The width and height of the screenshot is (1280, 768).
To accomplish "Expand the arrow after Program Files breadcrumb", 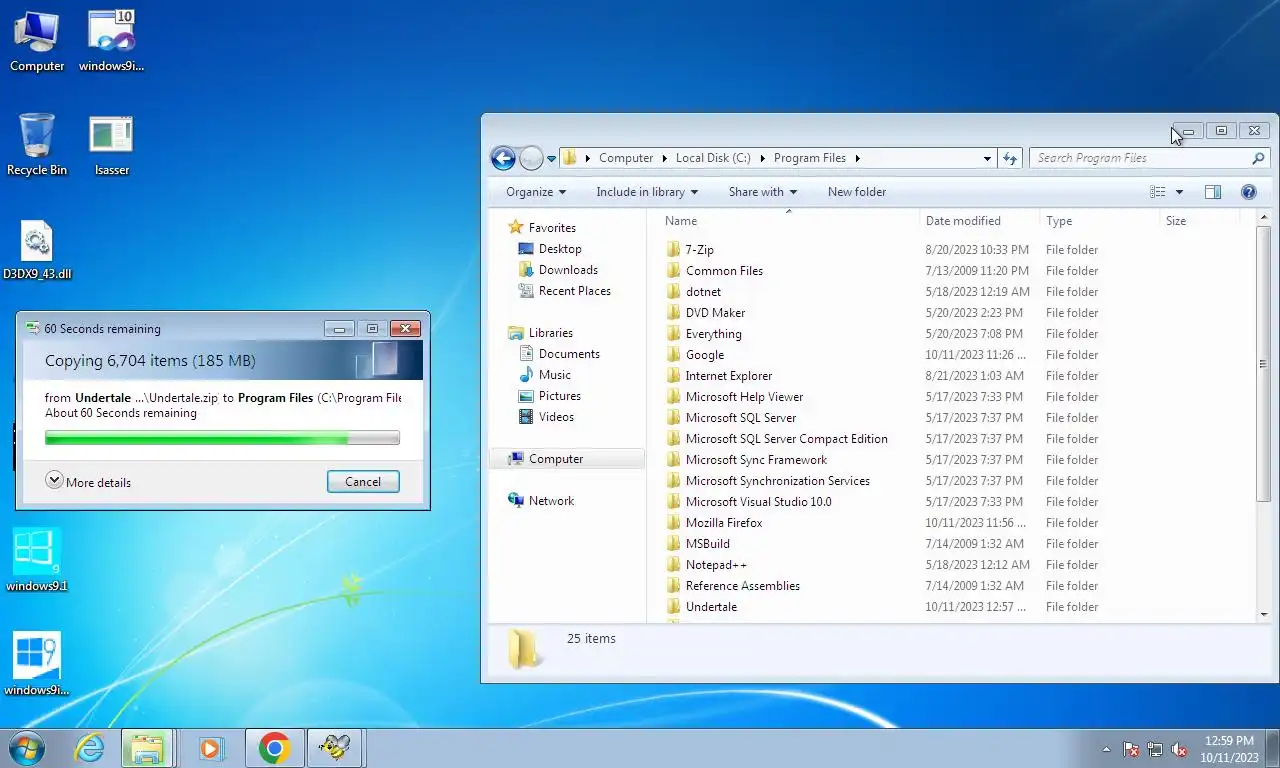I will (857, 158).
